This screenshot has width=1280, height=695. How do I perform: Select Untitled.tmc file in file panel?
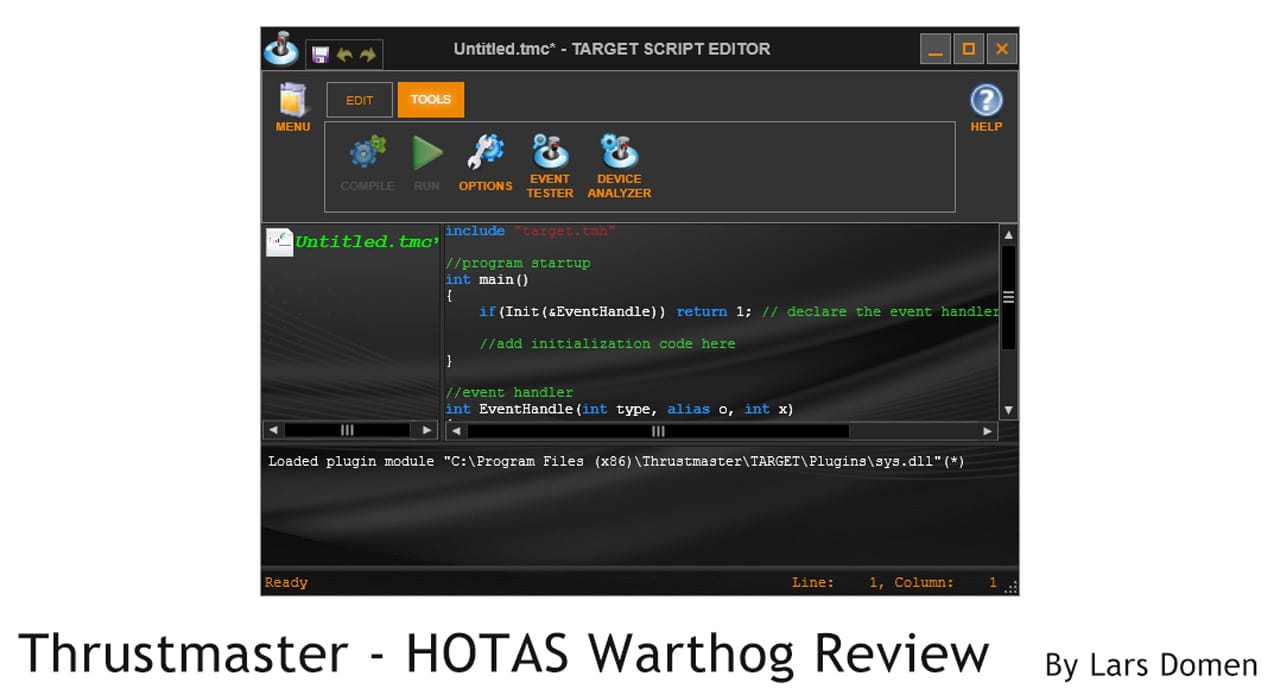tap(365, 242)
